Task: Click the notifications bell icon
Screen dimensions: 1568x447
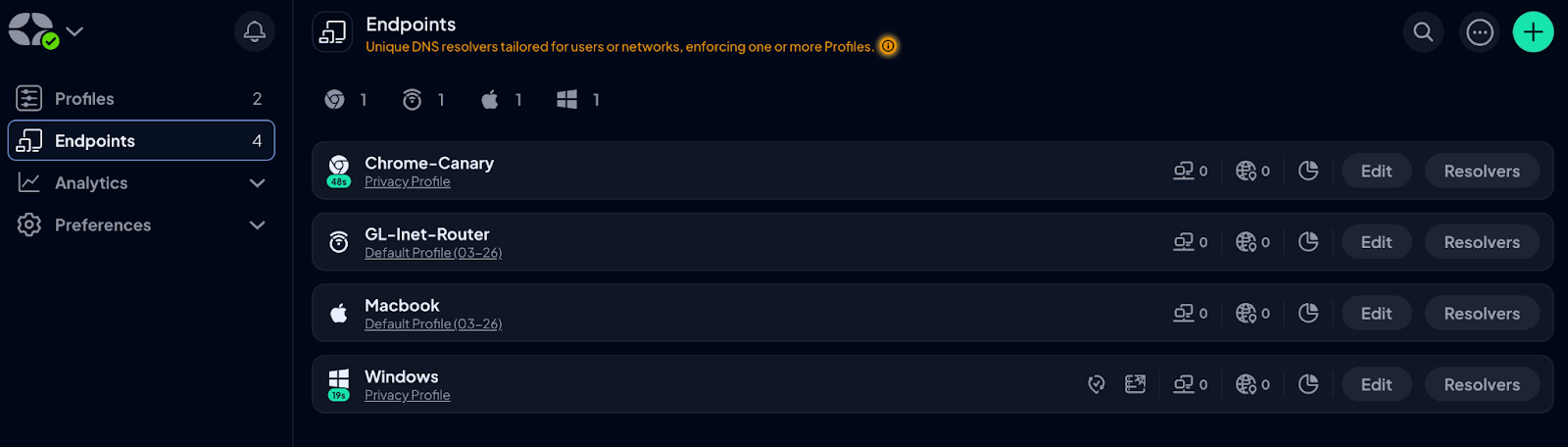Action: click(255, 31)
